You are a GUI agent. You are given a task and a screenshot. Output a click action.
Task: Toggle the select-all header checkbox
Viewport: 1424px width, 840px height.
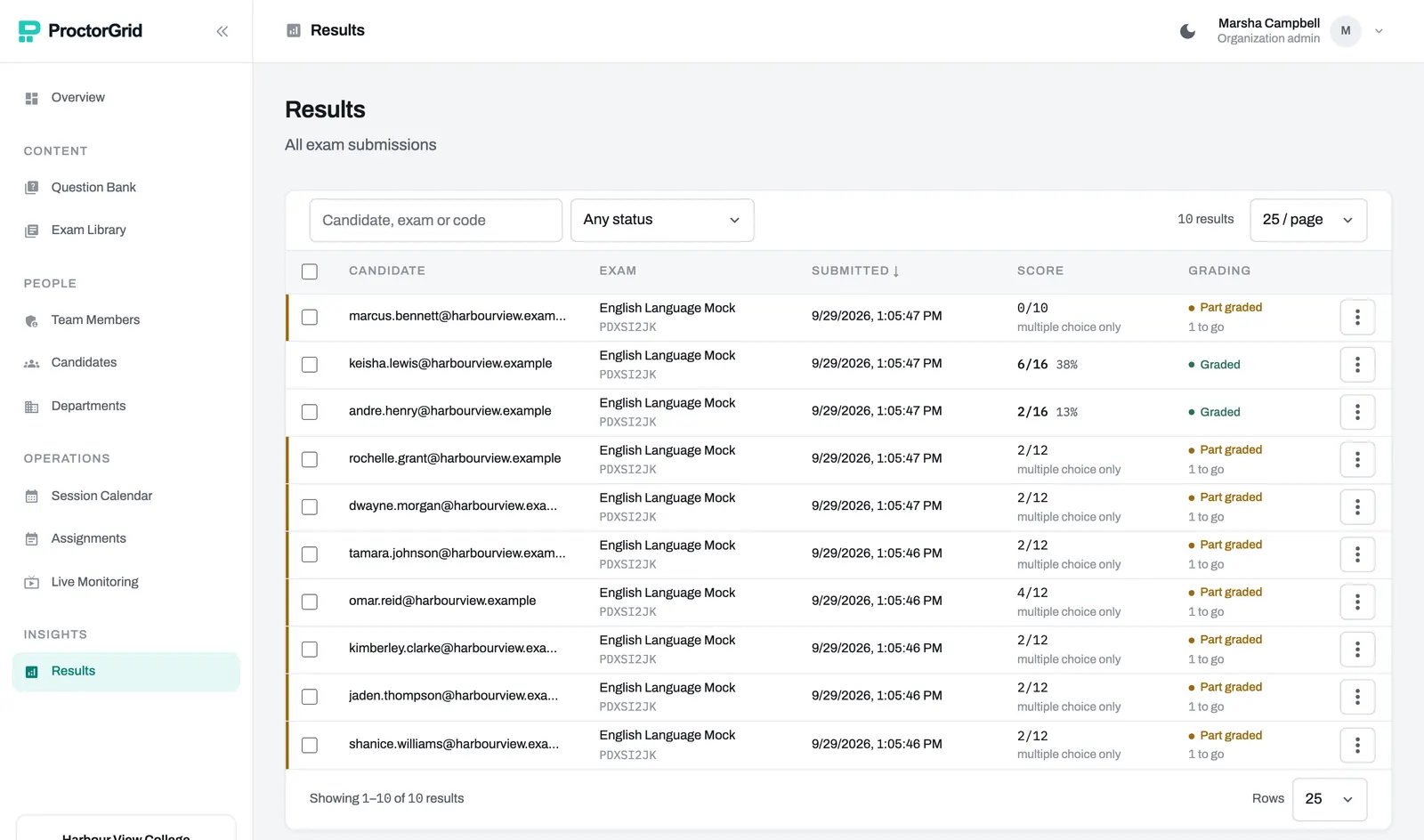click(310, 271)
